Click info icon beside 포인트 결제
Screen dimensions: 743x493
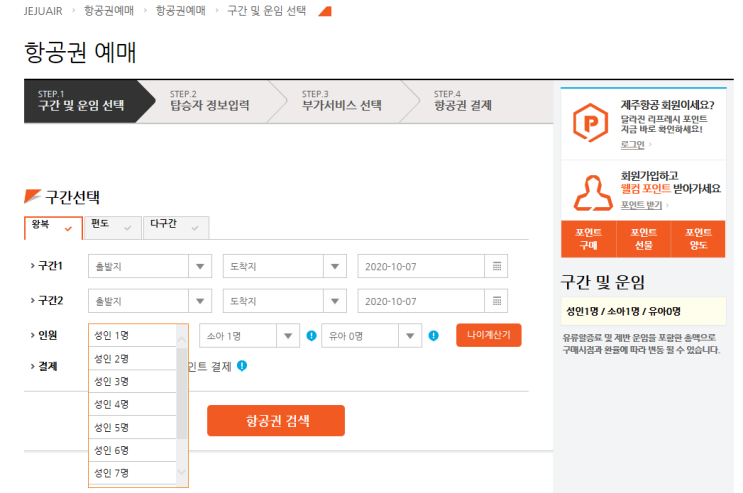pos(242,365)
